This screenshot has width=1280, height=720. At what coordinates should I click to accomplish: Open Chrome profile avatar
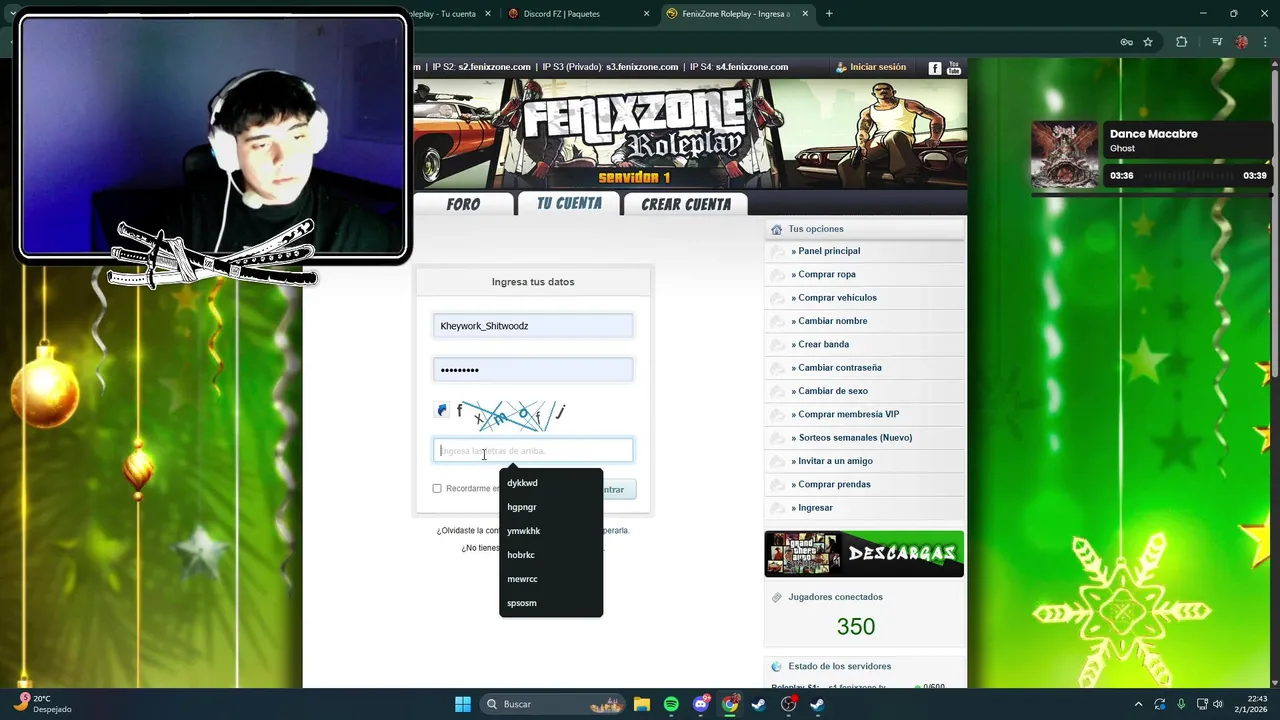click(x=1241, y=42)
